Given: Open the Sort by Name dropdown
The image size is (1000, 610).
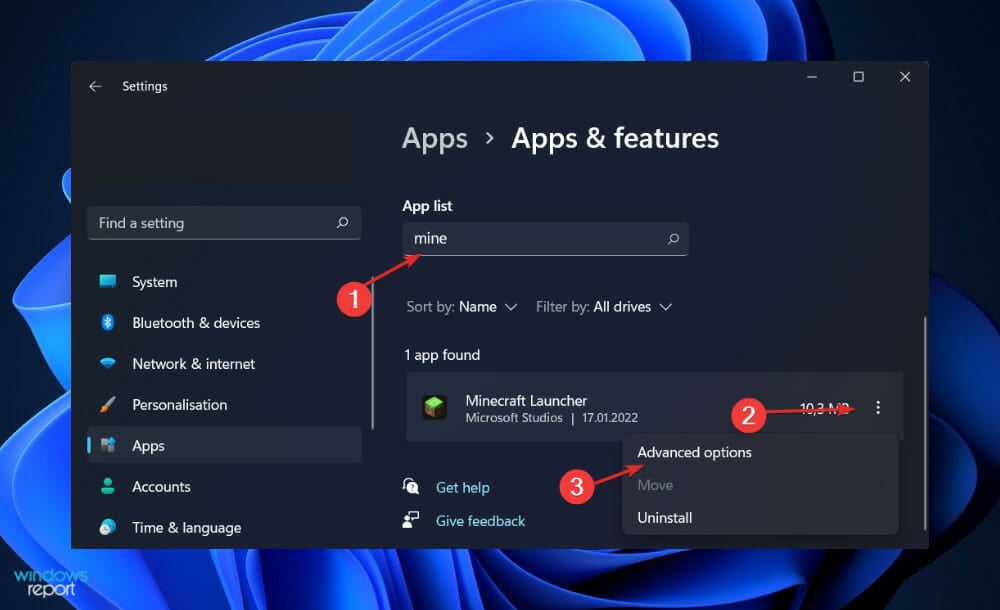Looking at the screenshot, I should (x=462, y=307).
